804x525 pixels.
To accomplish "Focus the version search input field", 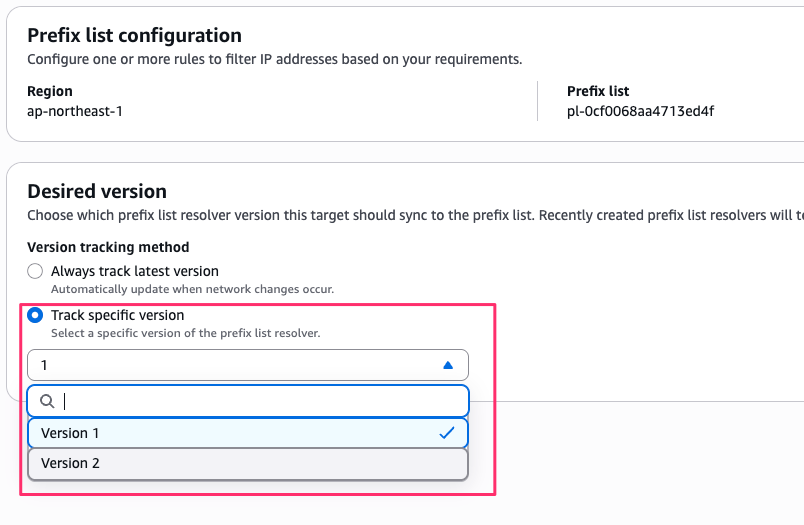I will pyautogui.click(x=260, y=401).
